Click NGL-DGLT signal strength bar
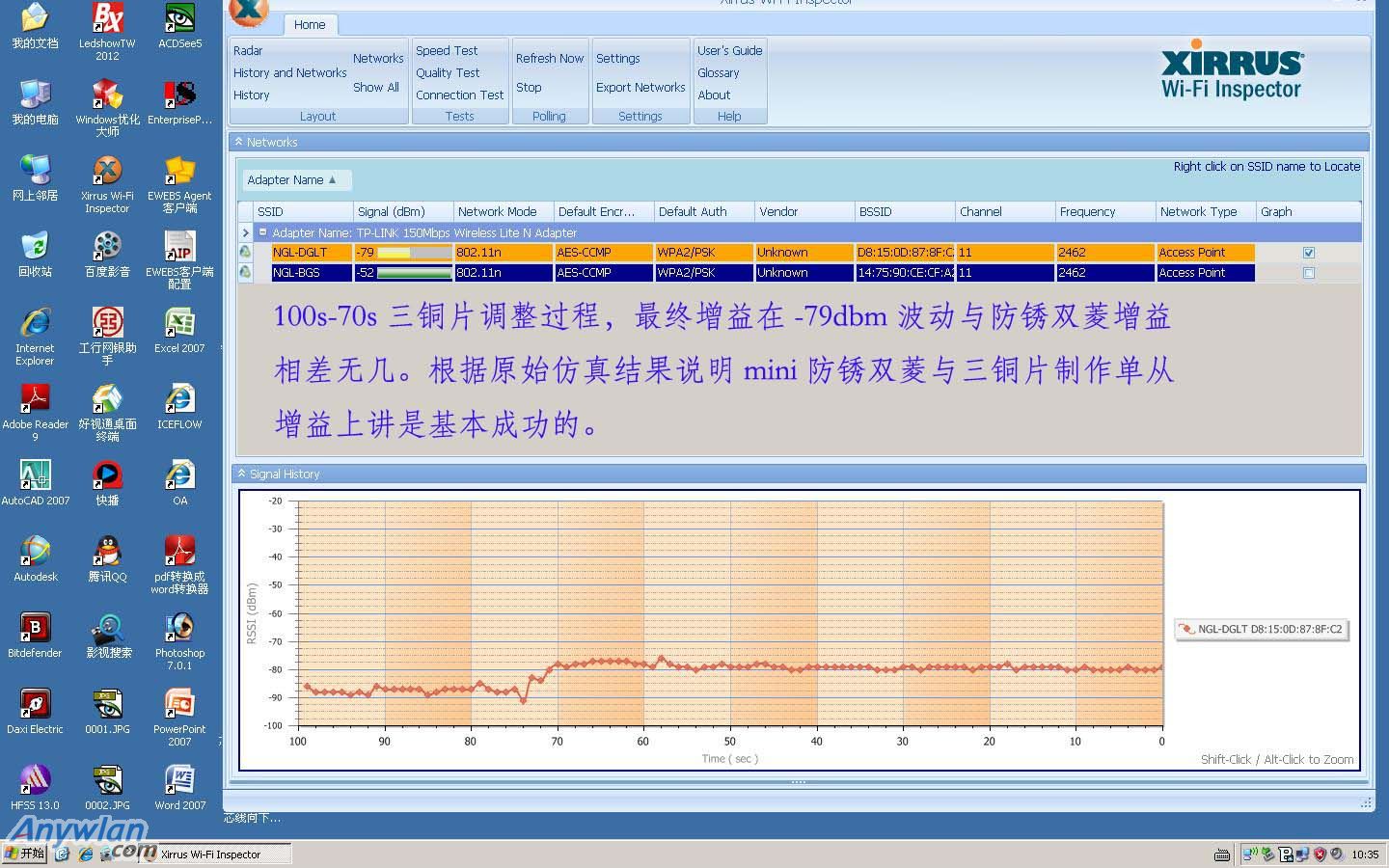The width and height of the screenshot is (1389, 868). [414, 253]
